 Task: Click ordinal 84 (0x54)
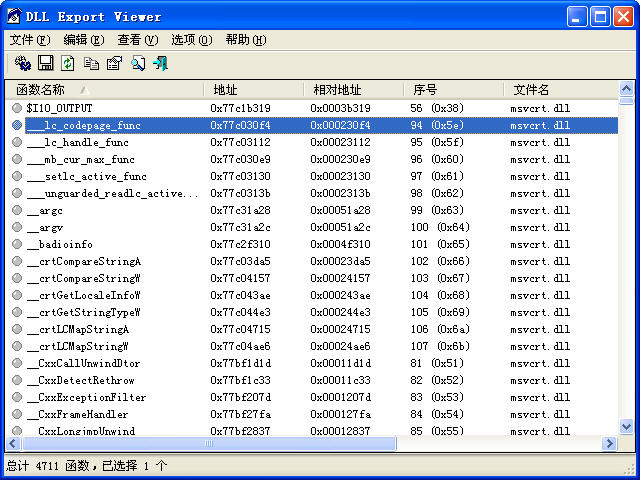(x=437, y=414)
